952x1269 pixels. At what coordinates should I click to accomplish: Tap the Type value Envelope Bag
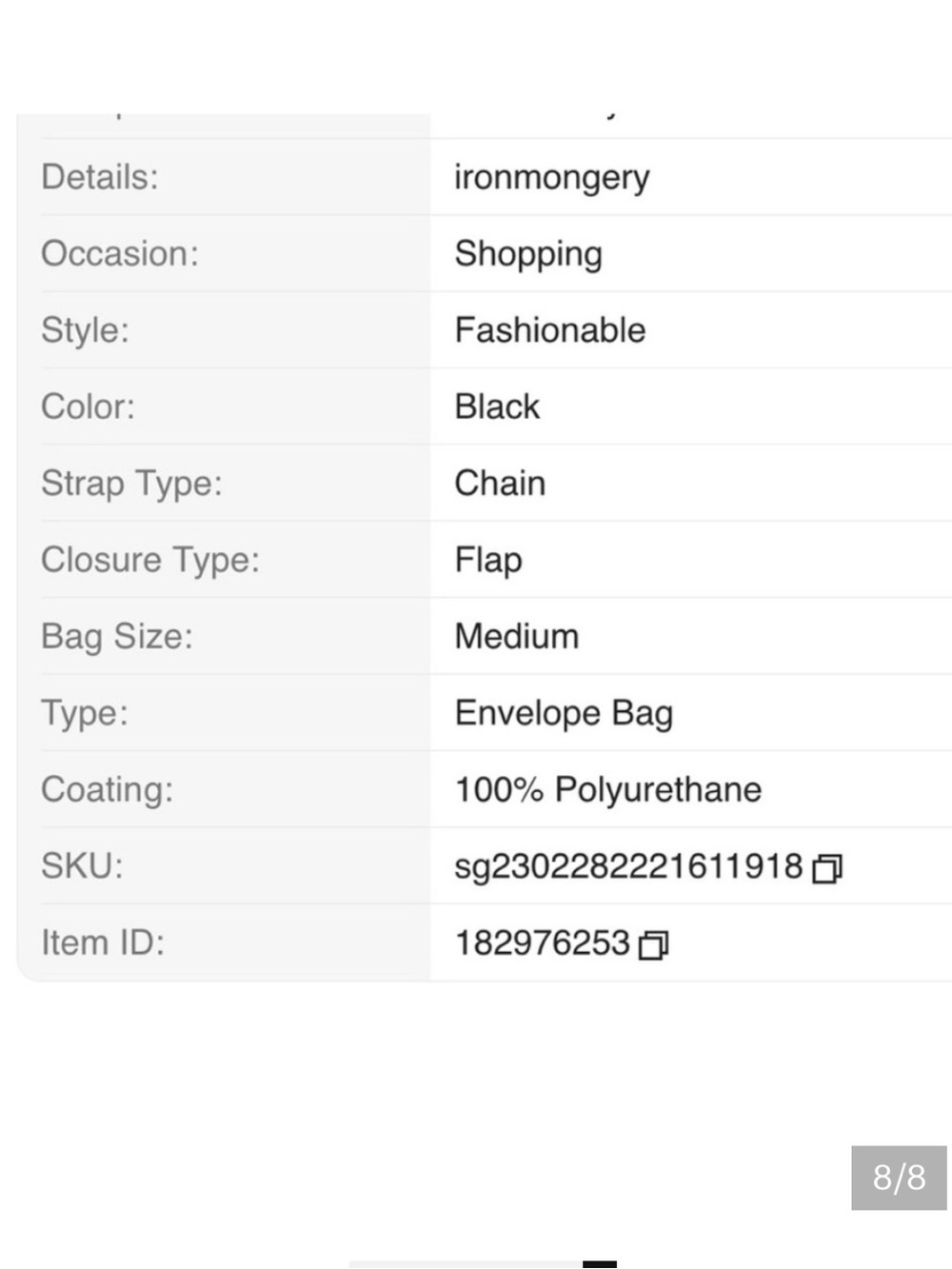564,713
